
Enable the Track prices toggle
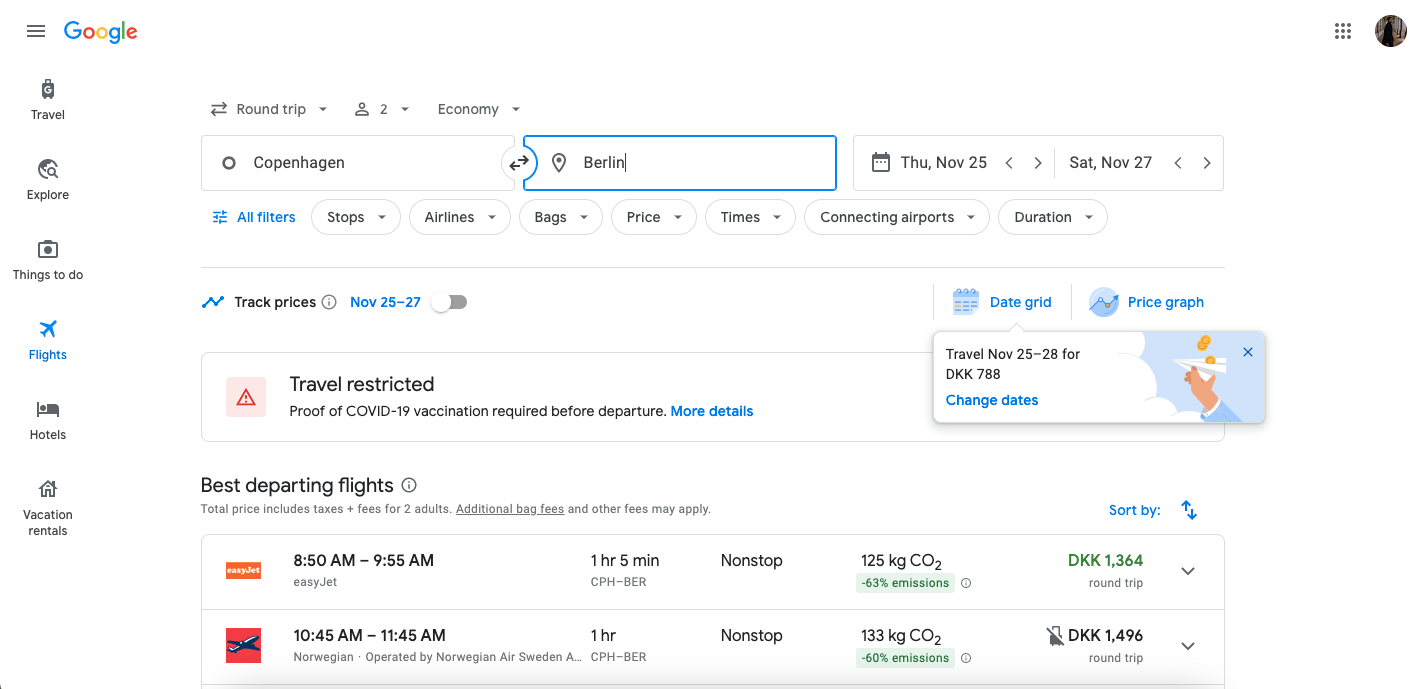[x=449, y=302]
